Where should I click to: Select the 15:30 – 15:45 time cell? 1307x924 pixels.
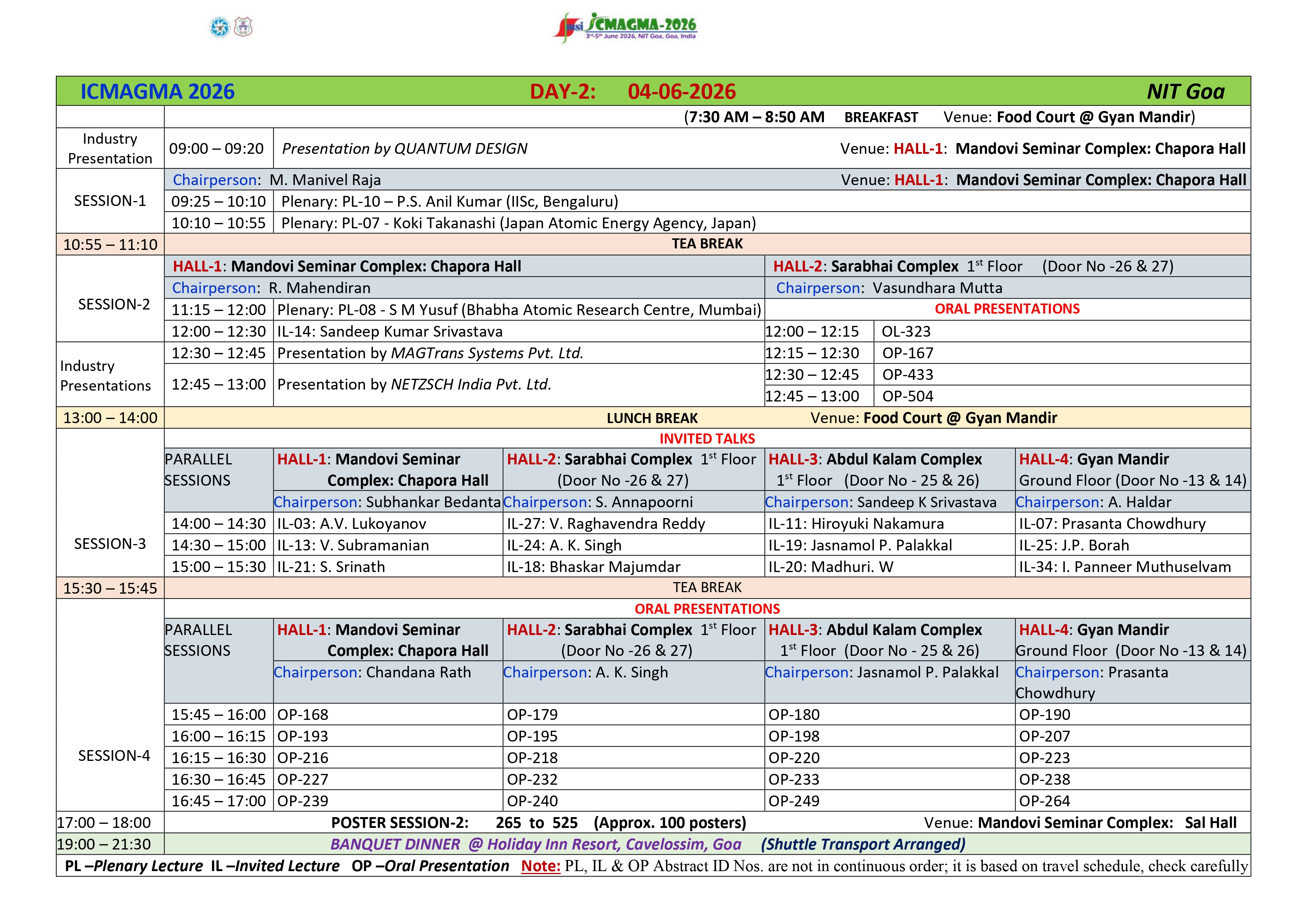point(110,588)
